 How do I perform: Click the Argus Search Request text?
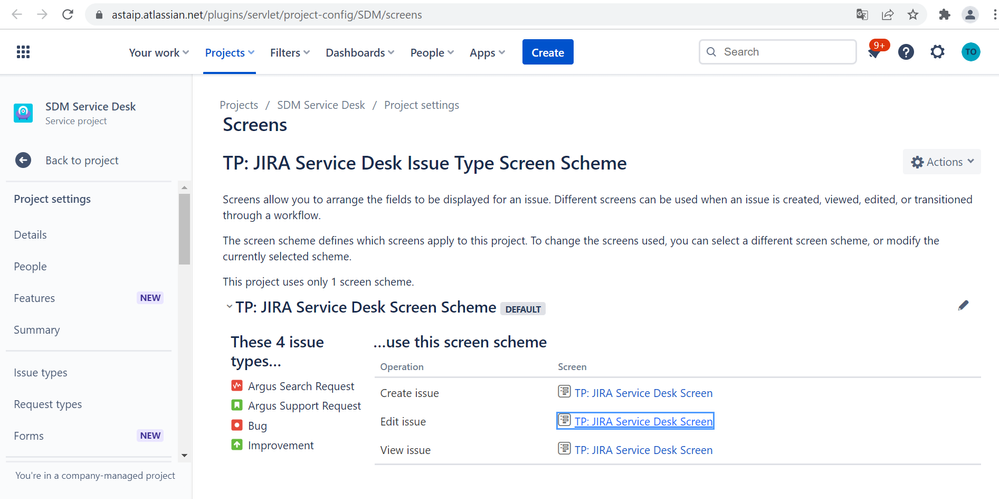(301, 386)
